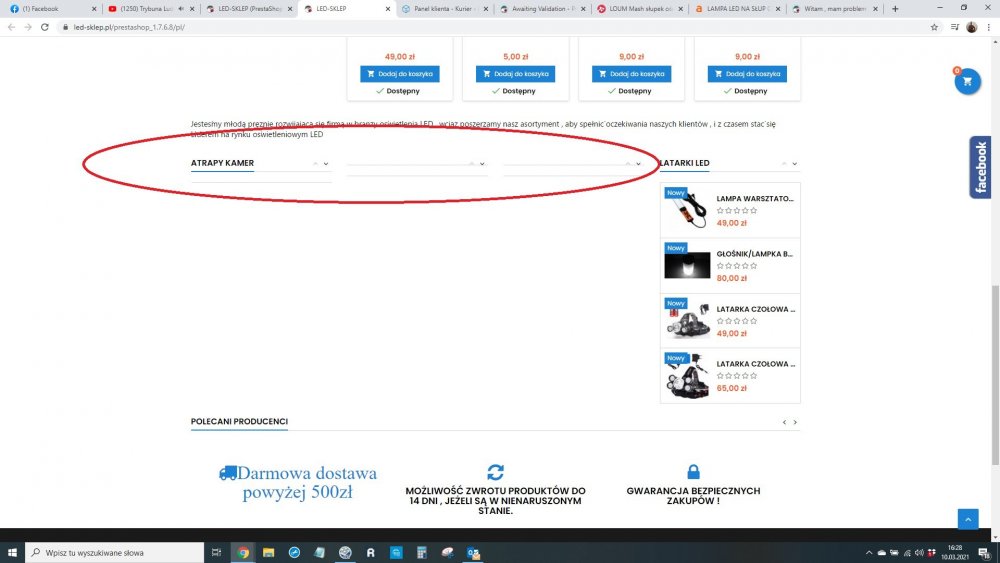Click previous arrow of POLECANI PRODUCENCI
This screenshot has width=1000, height=563.
(x=784, y=422)
